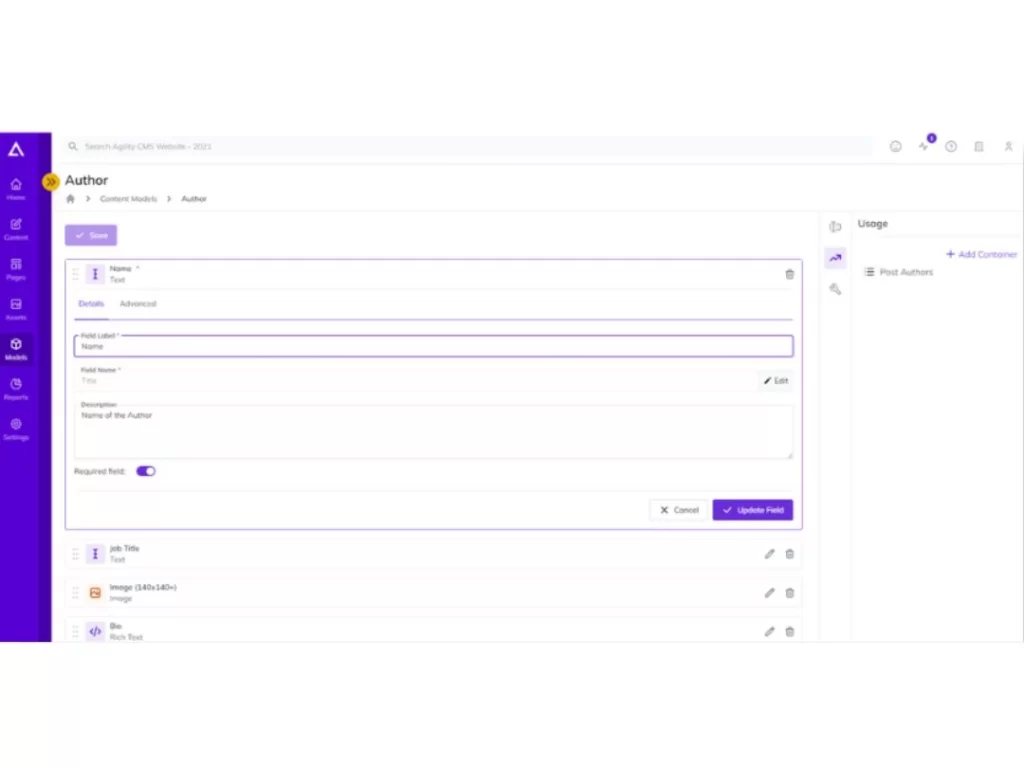
Task: Open Reports in the sidebar
Action: pyautogui.click(x=16, y=389)
